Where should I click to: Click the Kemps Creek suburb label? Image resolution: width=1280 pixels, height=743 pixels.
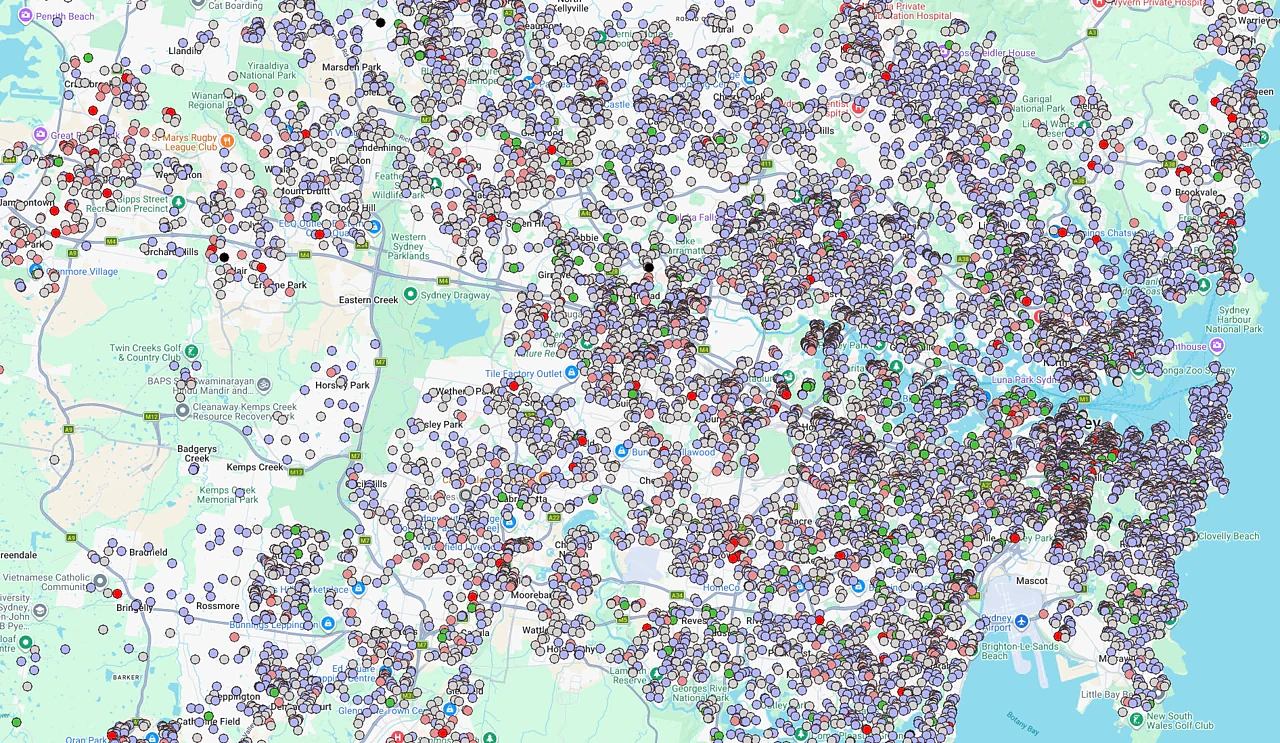point(255,467)
